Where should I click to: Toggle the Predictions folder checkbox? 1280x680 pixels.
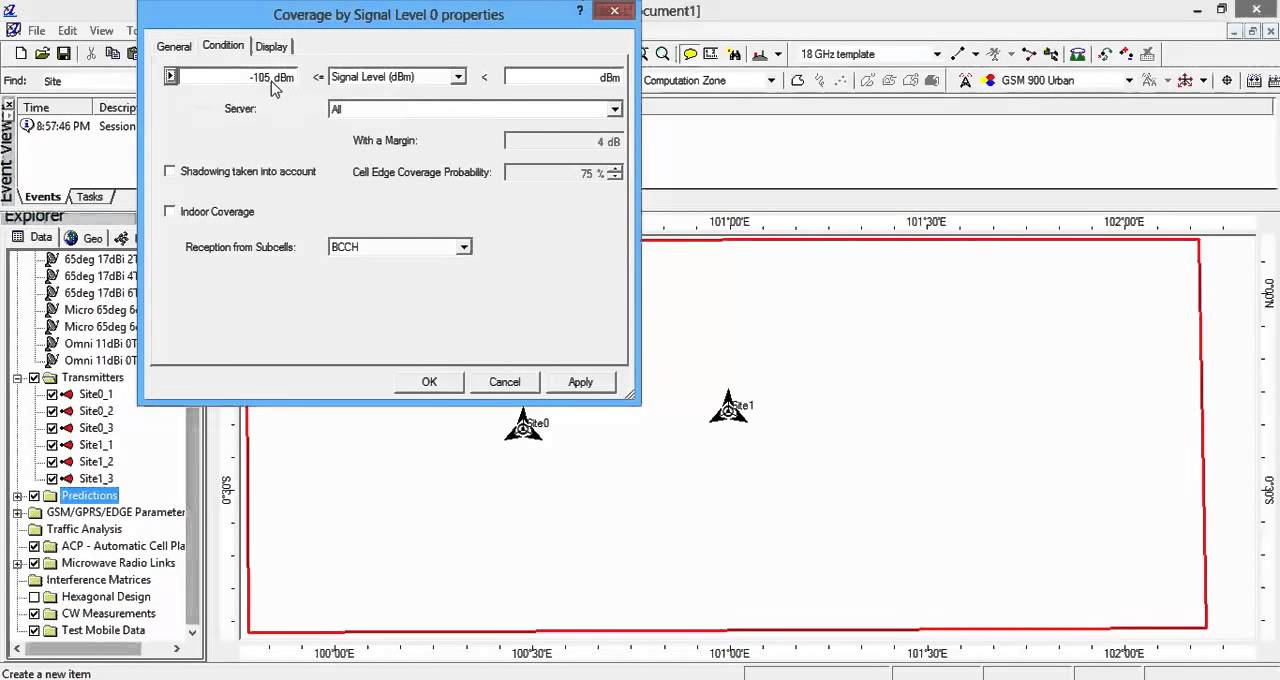[x=35, y=496]
